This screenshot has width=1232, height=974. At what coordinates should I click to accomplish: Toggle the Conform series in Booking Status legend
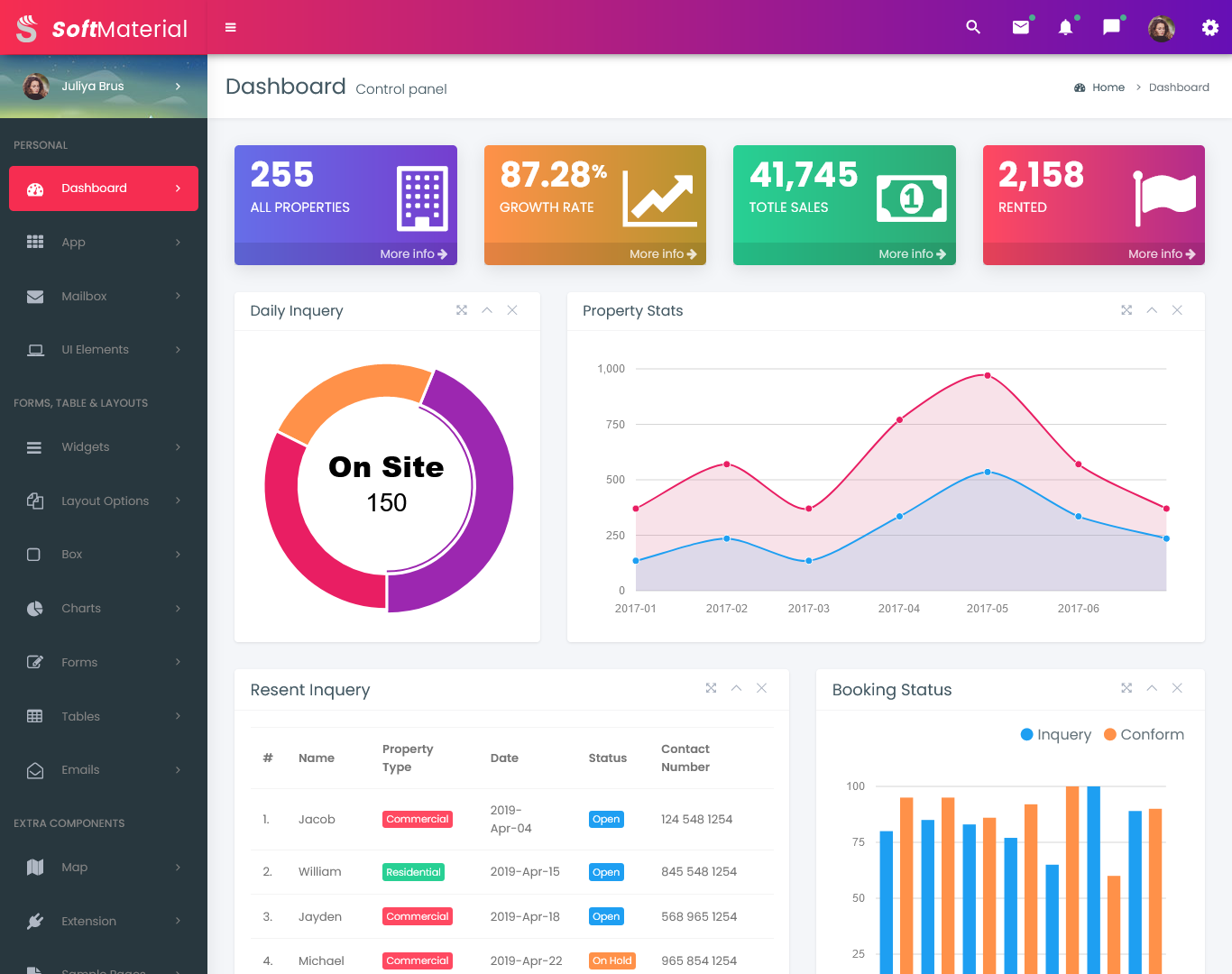click(1144, 734)
